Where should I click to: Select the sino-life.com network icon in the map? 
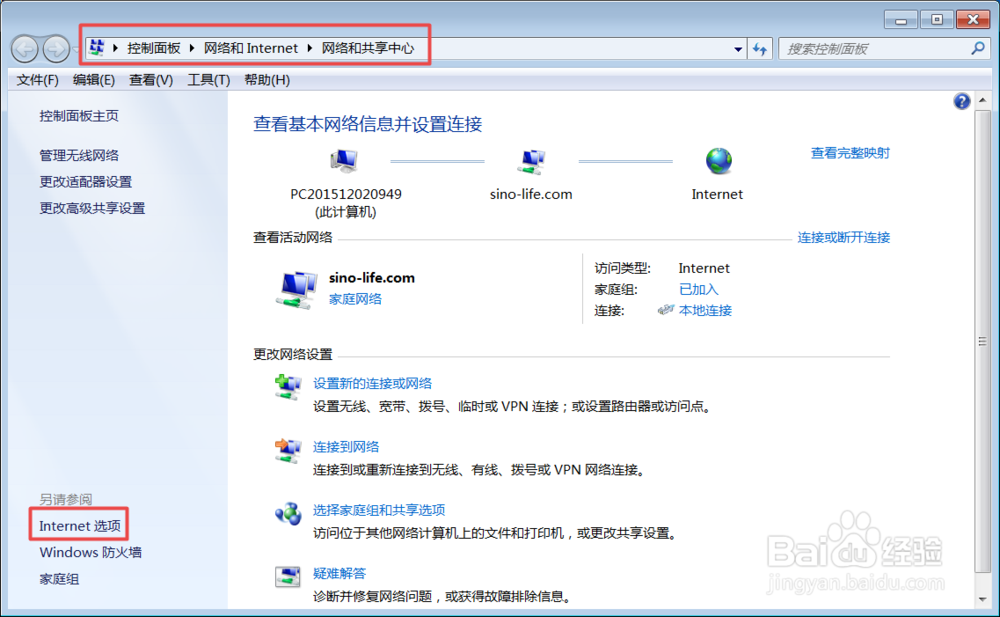click(x=531, y=160)
